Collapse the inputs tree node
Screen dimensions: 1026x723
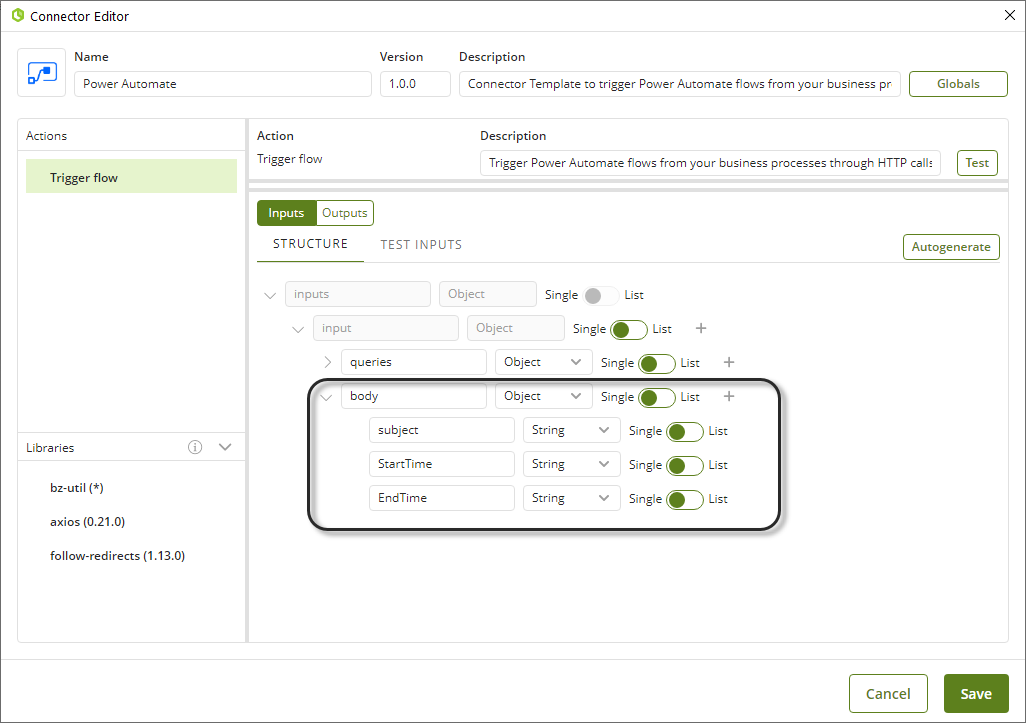click(x=270, y=295)
